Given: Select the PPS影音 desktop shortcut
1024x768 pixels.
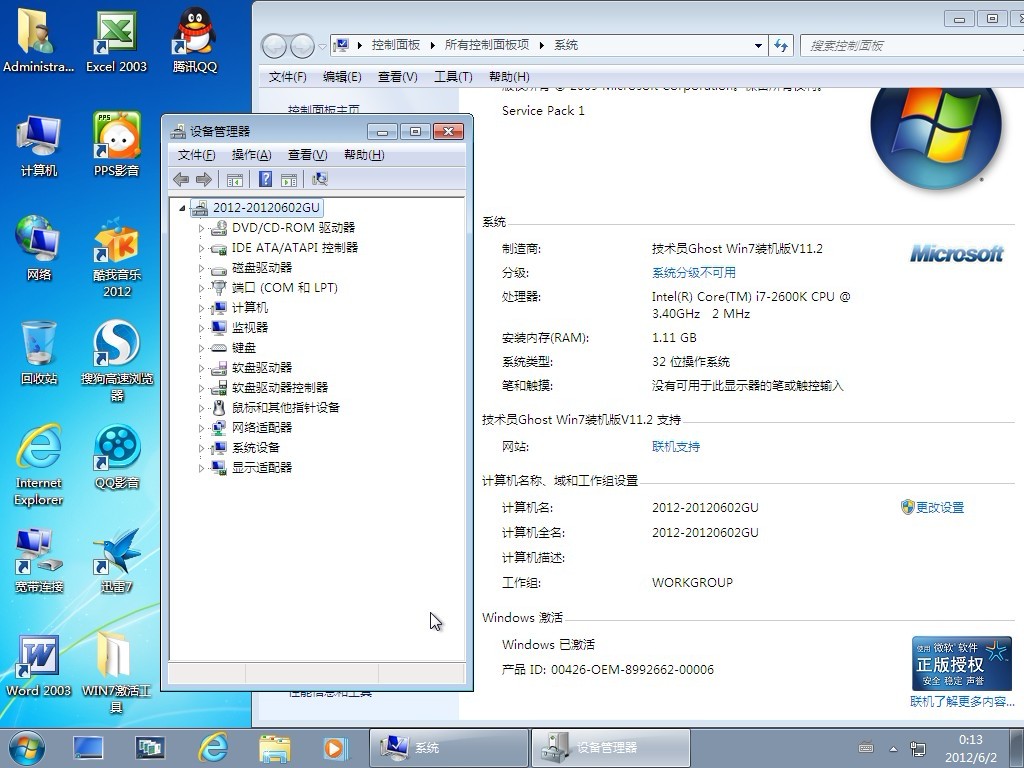Looking at the screenshot, I should [x=116, y=145].
